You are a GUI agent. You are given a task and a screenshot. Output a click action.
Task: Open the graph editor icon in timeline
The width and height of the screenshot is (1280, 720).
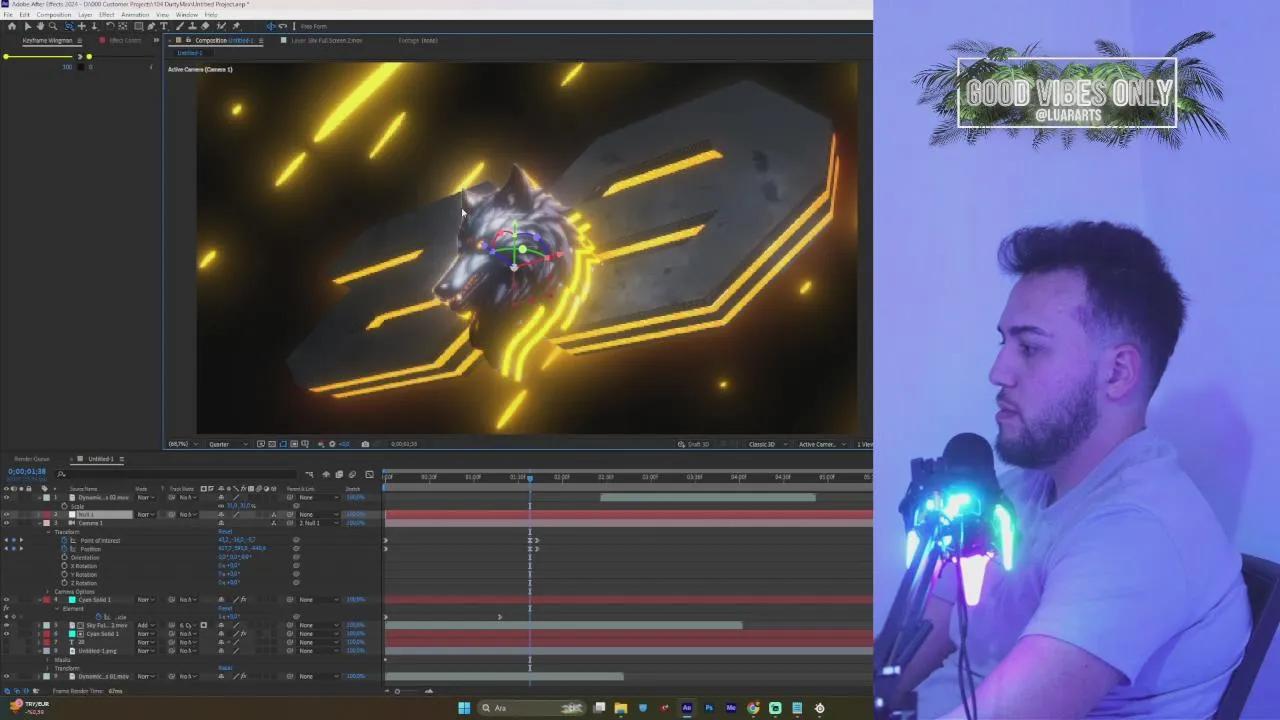coord(369,475)
